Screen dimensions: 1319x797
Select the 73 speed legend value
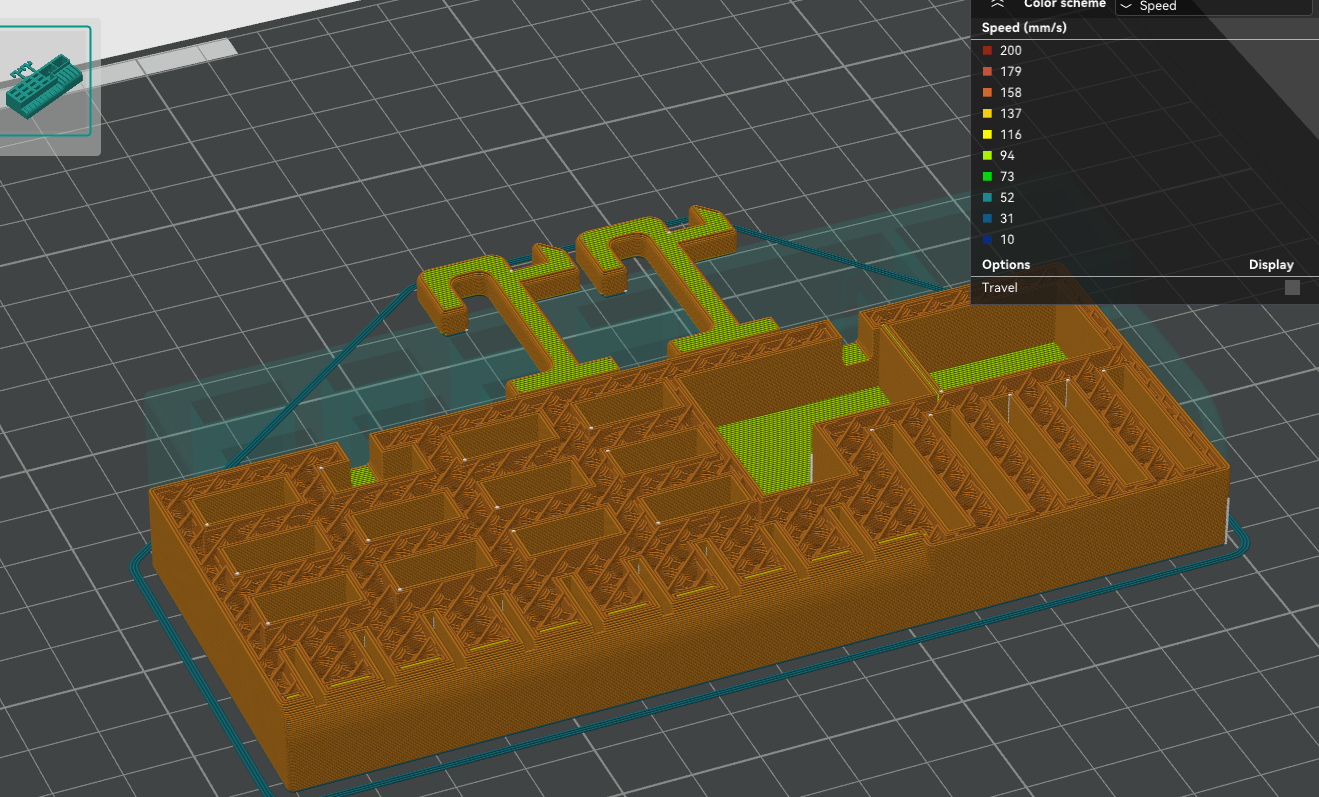click(1008, 176)
